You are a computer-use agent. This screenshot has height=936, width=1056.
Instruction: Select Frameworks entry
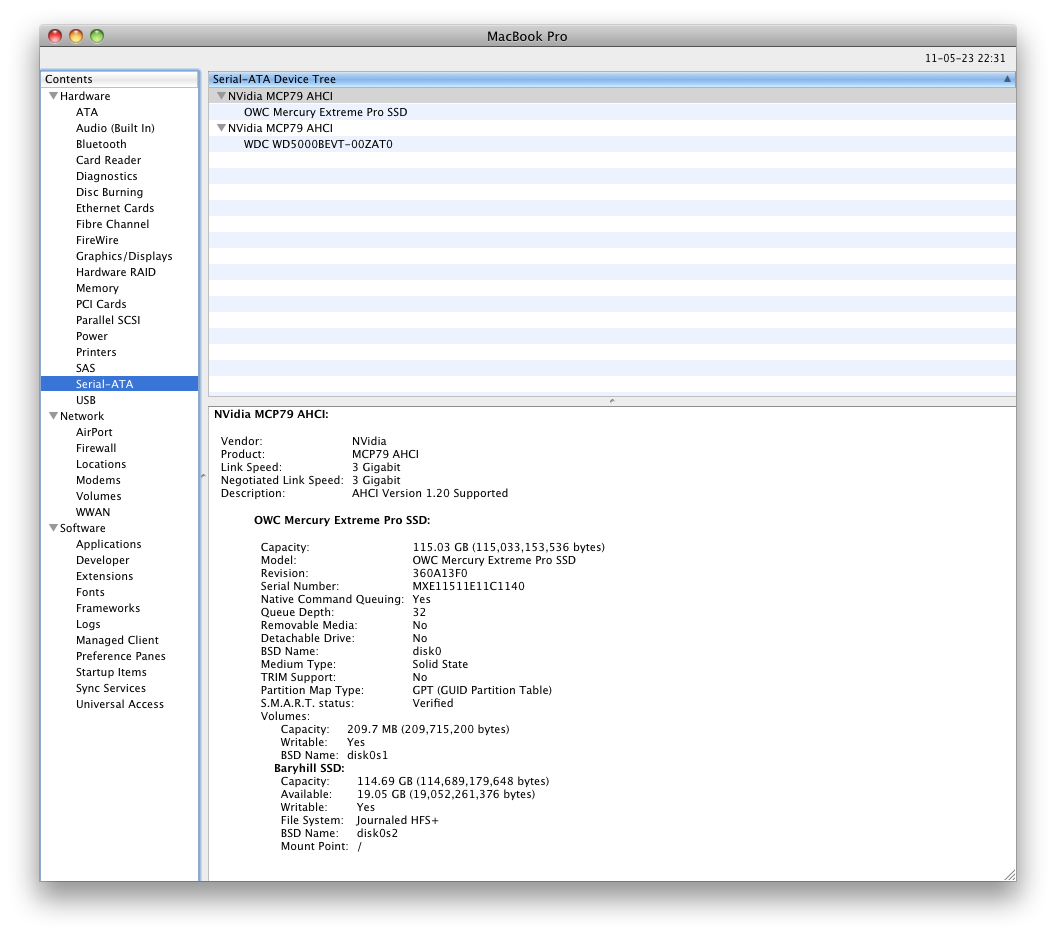108,608
